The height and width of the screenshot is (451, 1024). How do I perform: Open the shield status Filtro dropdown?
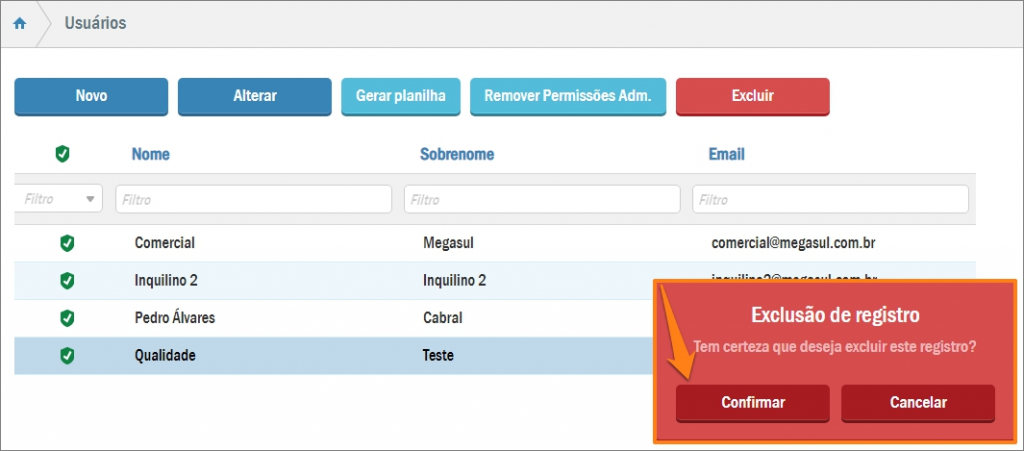60,199
